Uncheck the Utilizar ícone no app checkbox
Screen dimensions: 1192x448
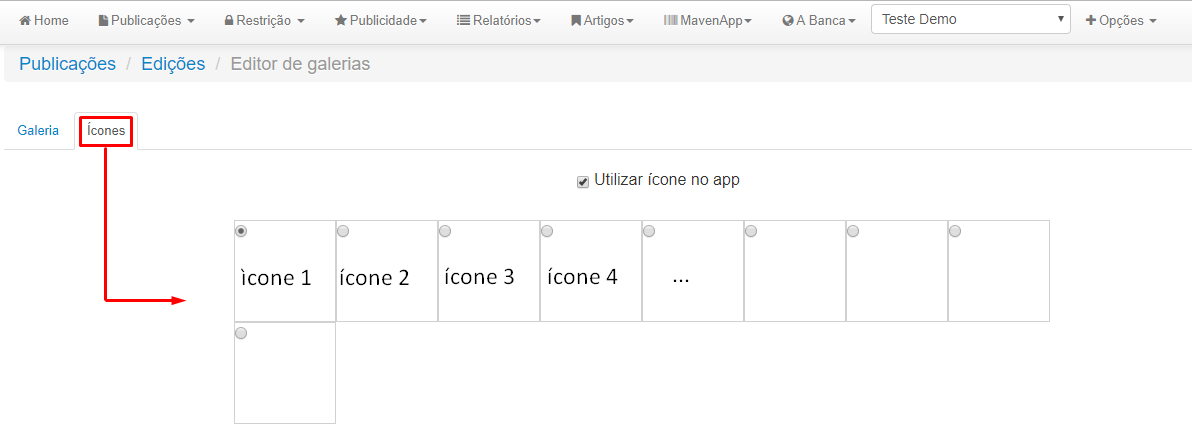pos(583,182)
